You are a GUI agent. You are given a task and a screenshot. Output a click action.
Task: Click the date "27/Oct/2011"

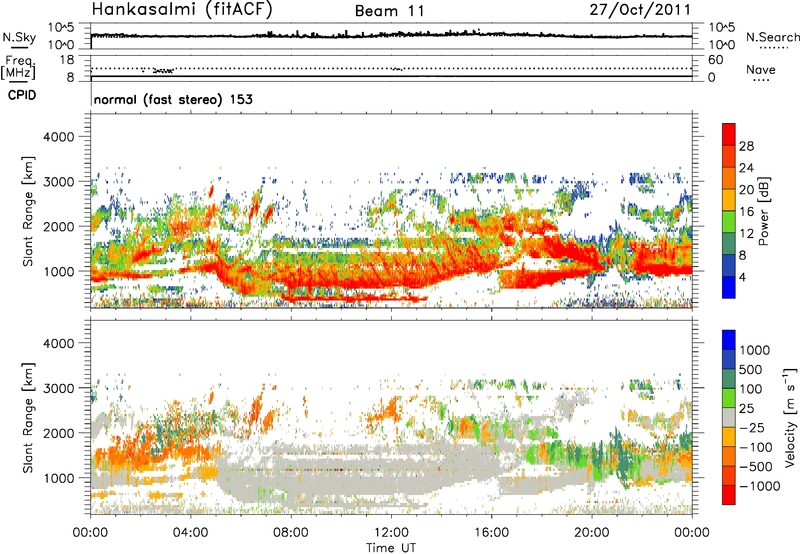[640, 10]
